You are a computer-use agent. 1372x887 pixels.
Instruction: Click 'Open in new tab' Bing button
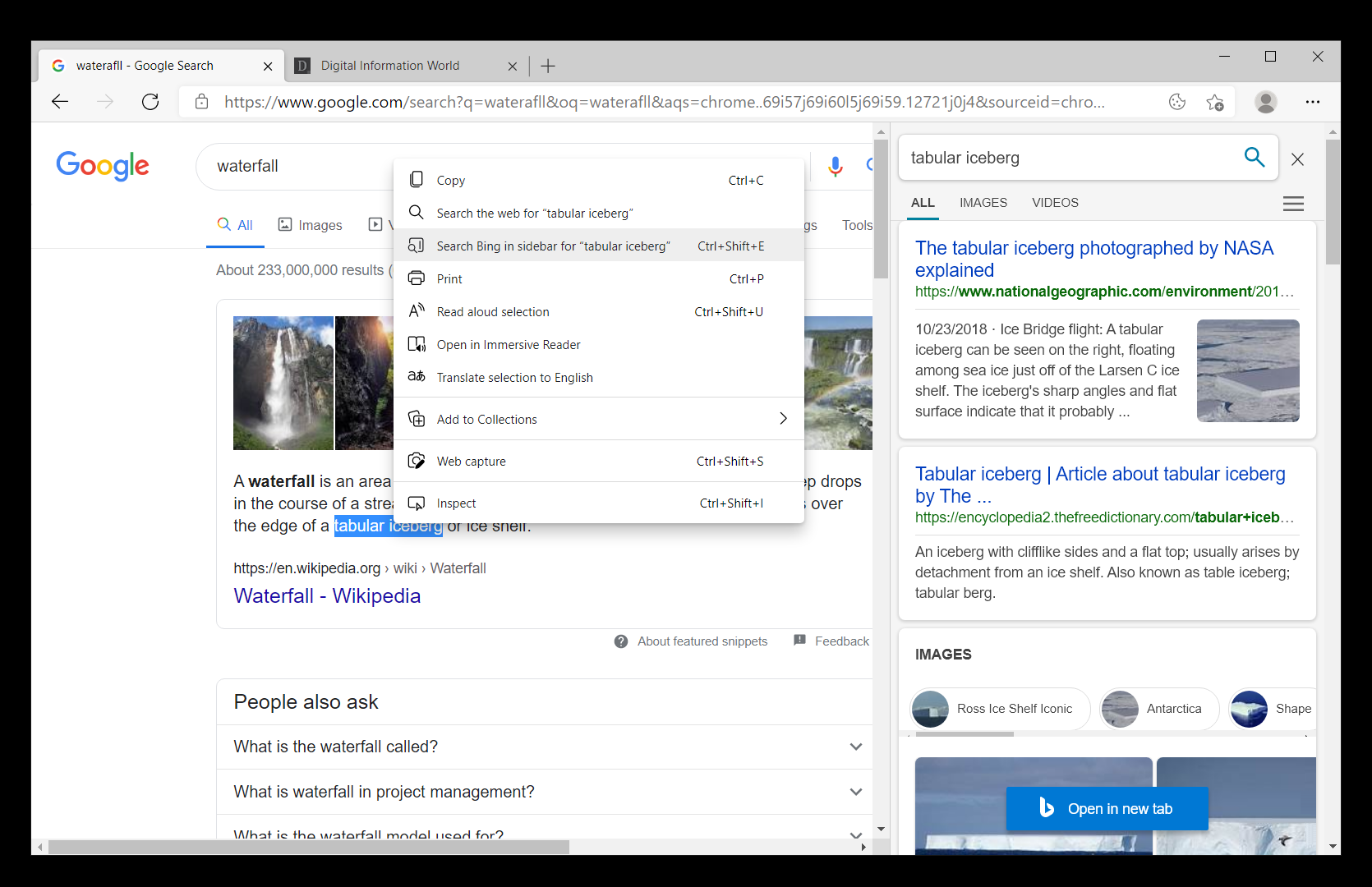click(x=1107, y=808)
